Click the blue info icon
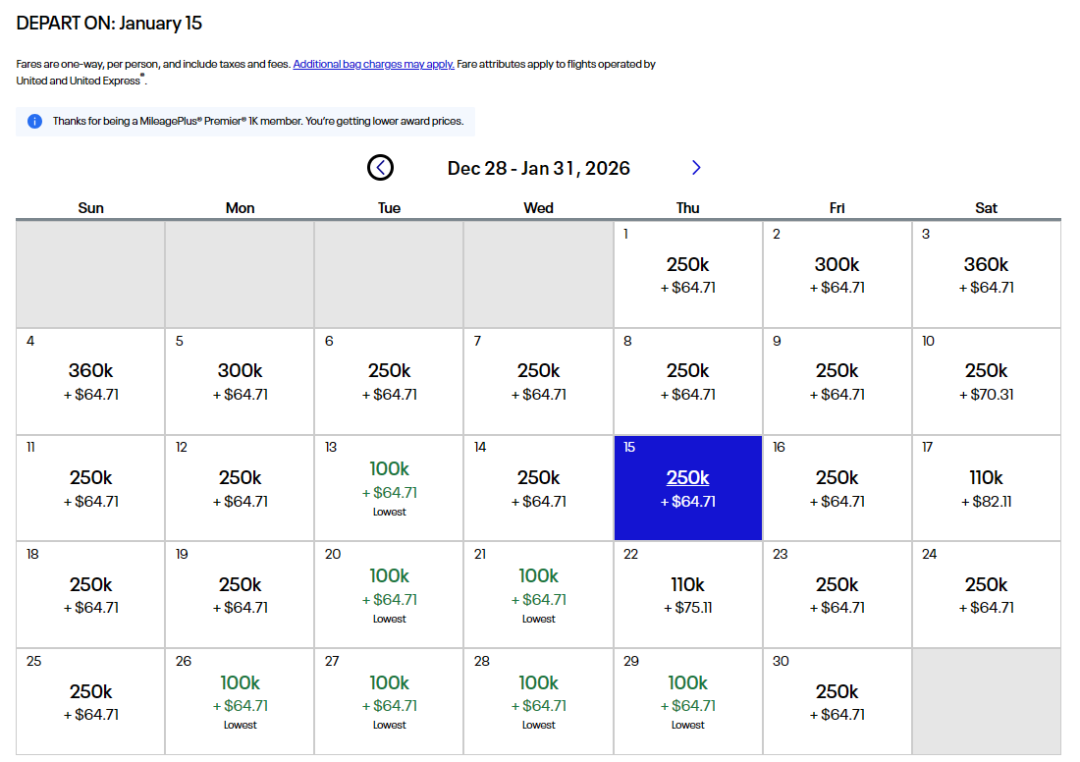The image size is (1080, 762). point(35,121)
